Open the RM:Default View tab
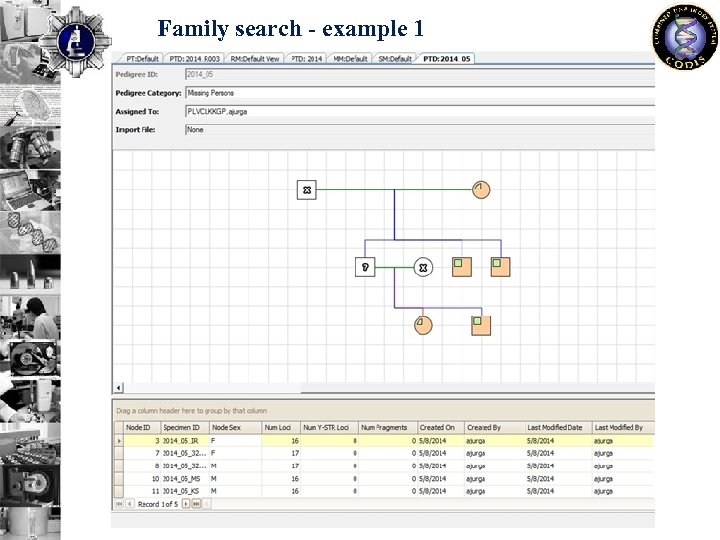This screenshot has width=720, height=540. tap(254, 59)
